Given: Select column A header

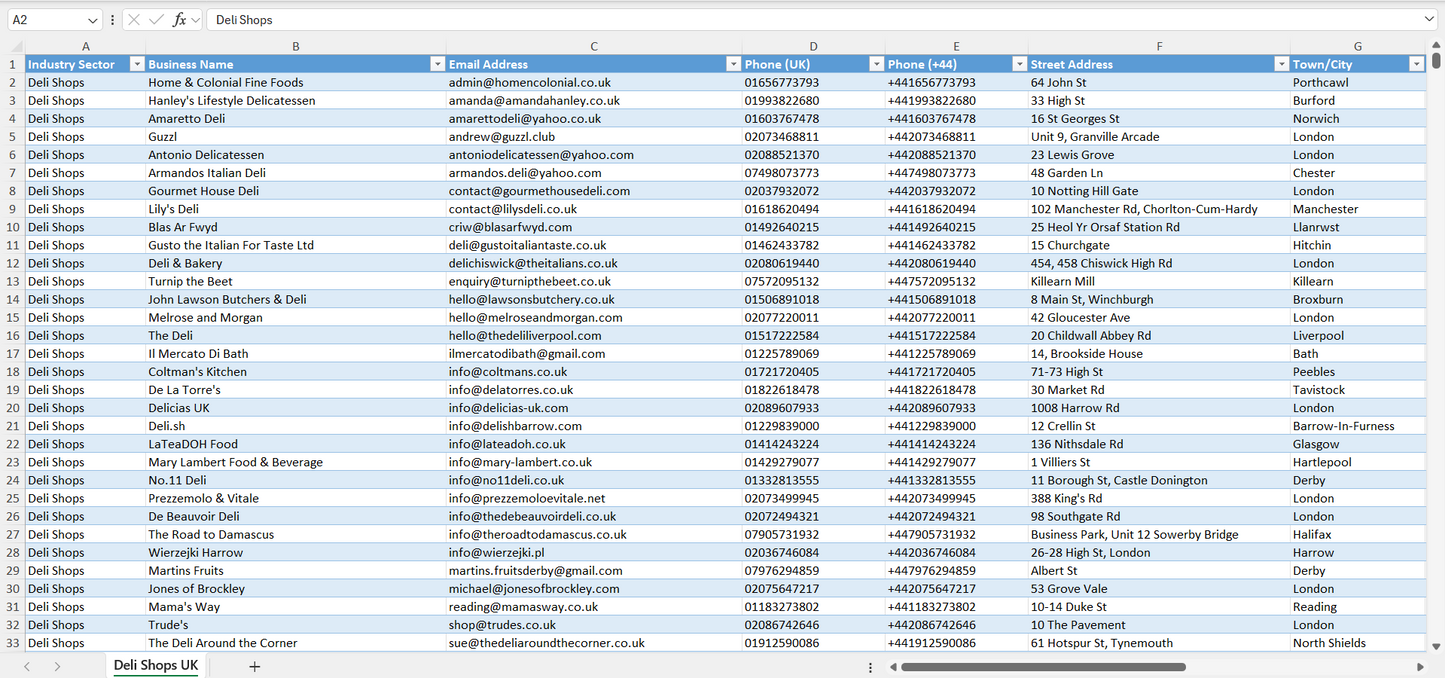Looking at the screenshot, I should click(85, 46).
